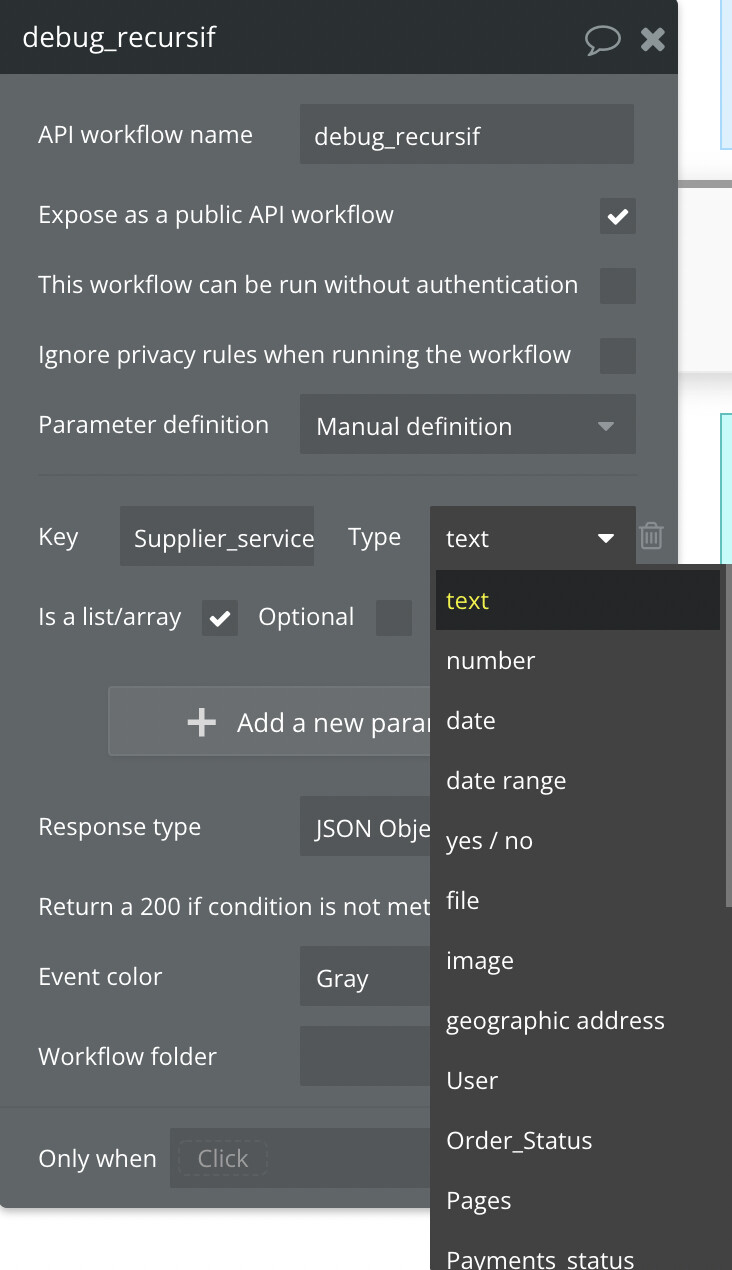Enable Ignore privacy rules checkbox
The image size is (732, 1270).
[x=617, y=355]
